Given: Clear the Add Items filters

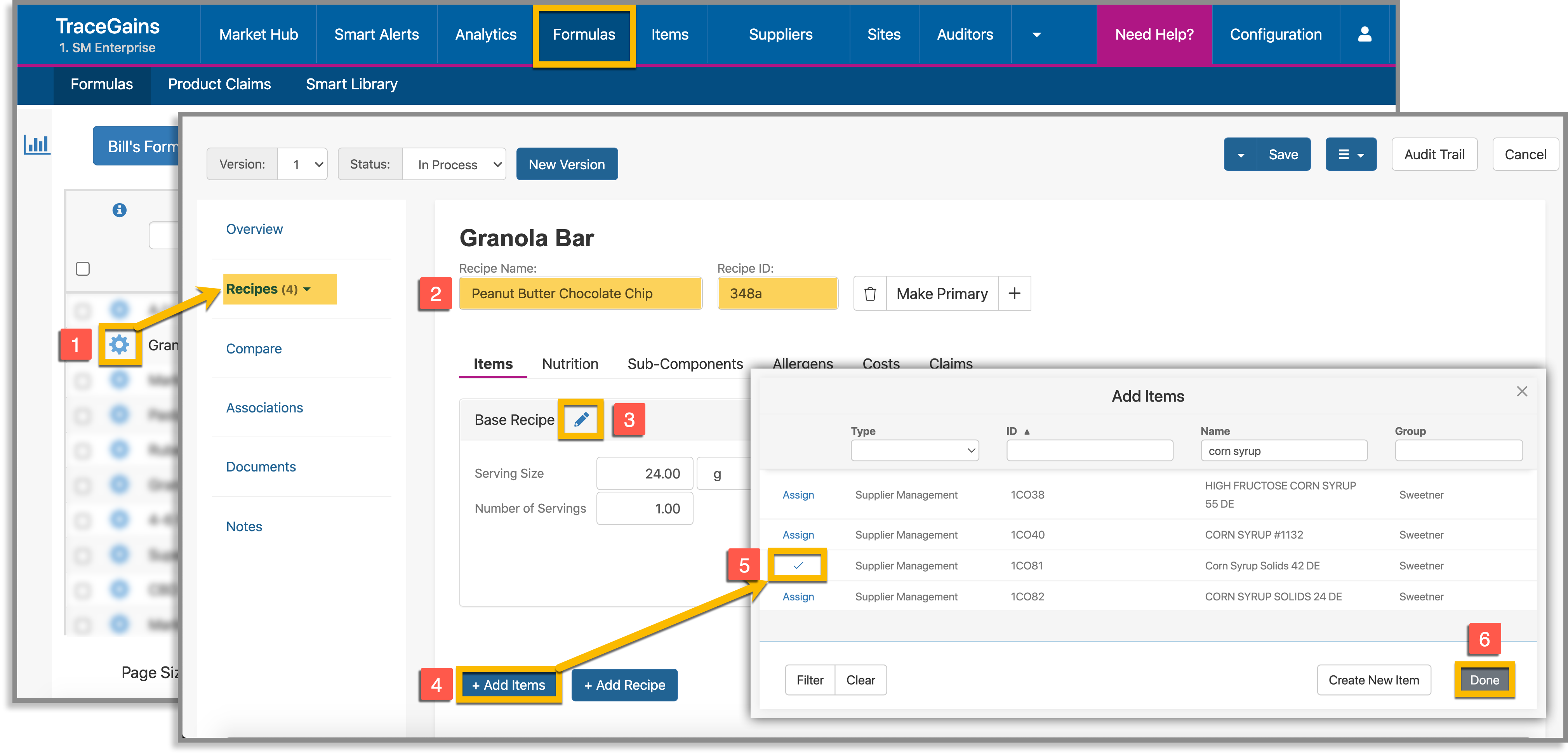Looking at the screenshot, I should 861,680.
